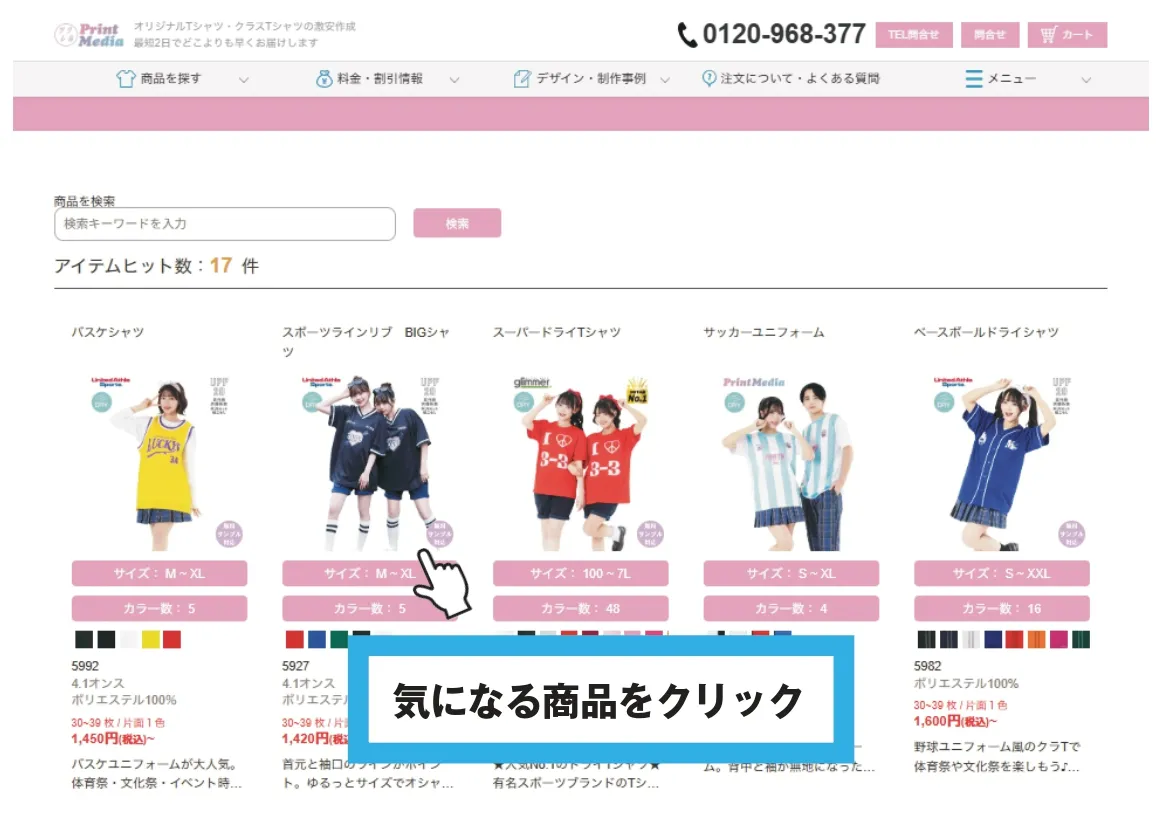Select the yellow swatch under バスケシャツ
Screen dimensions: 1161x834
pyautogui.click(x=150, y=640)
